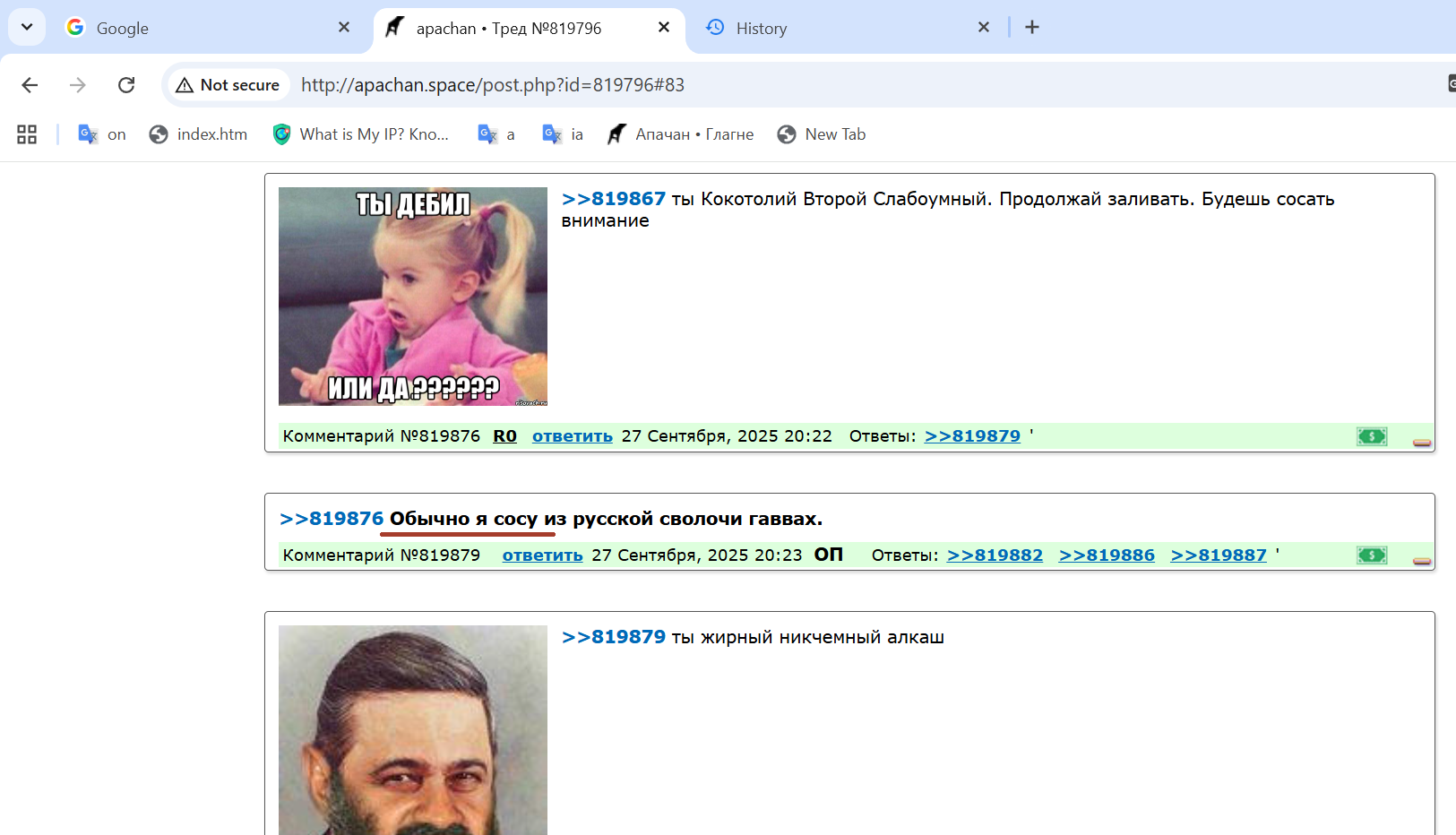Click the pink eraser icon on comment 819879

point(1421,562)
